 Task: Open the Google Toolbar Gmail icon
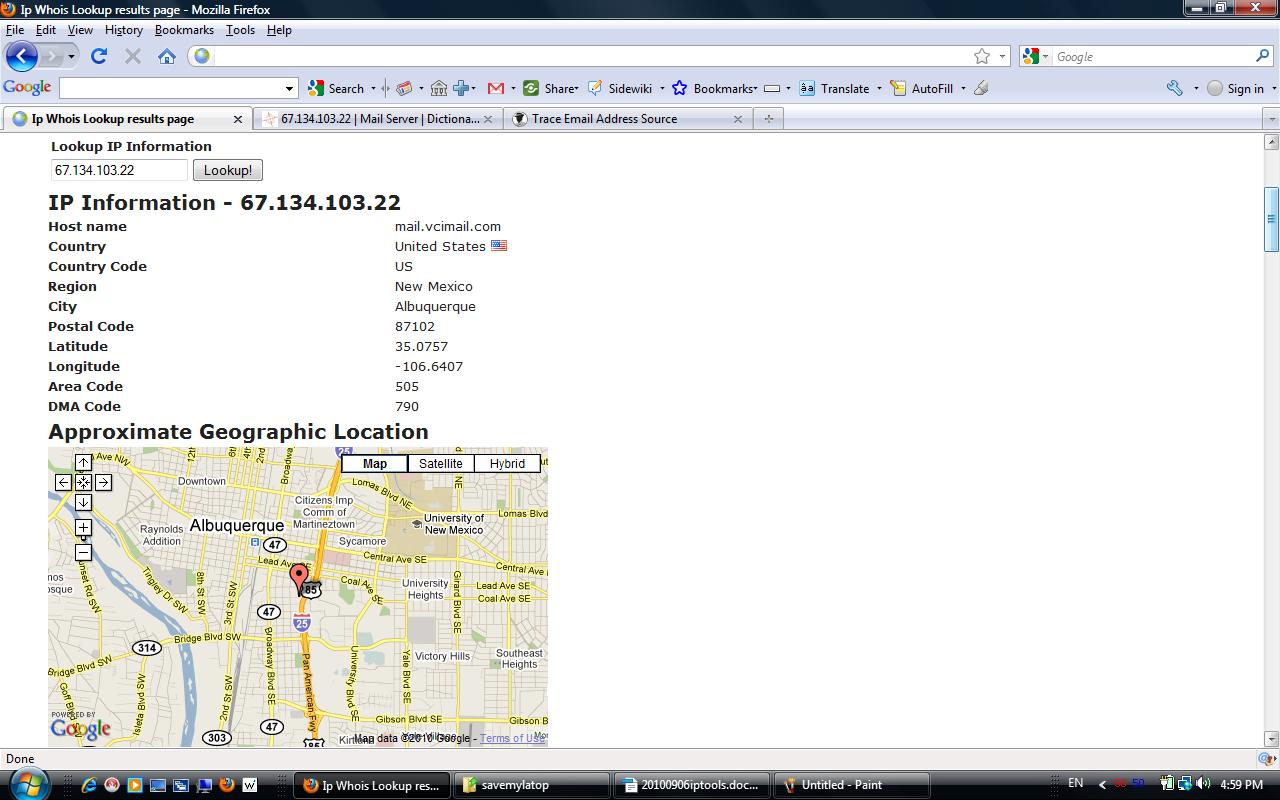click(x=495, y=88)
